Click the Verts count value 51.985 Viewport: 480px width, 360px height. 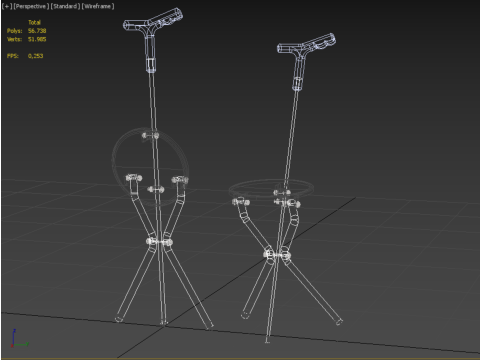pos(37,39)
